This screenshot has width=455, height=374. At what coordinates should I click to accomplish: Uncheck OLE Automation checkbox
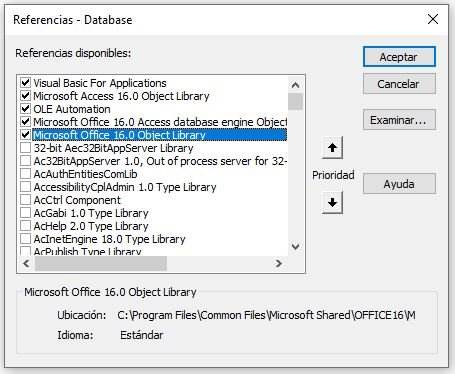coord(25,109)
